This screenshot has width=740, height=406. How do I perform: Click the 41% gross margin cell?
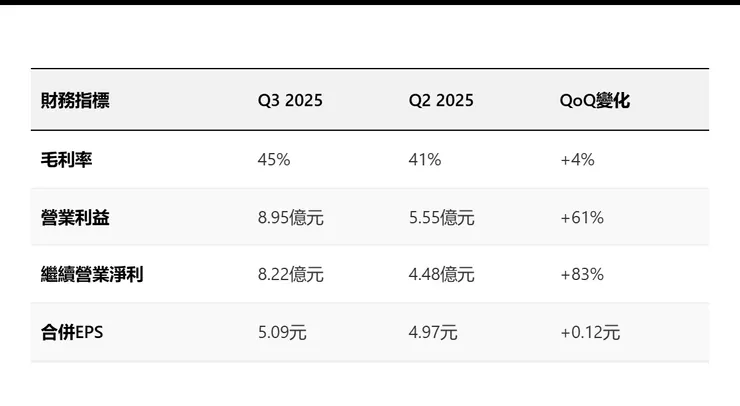coord(425,159)
